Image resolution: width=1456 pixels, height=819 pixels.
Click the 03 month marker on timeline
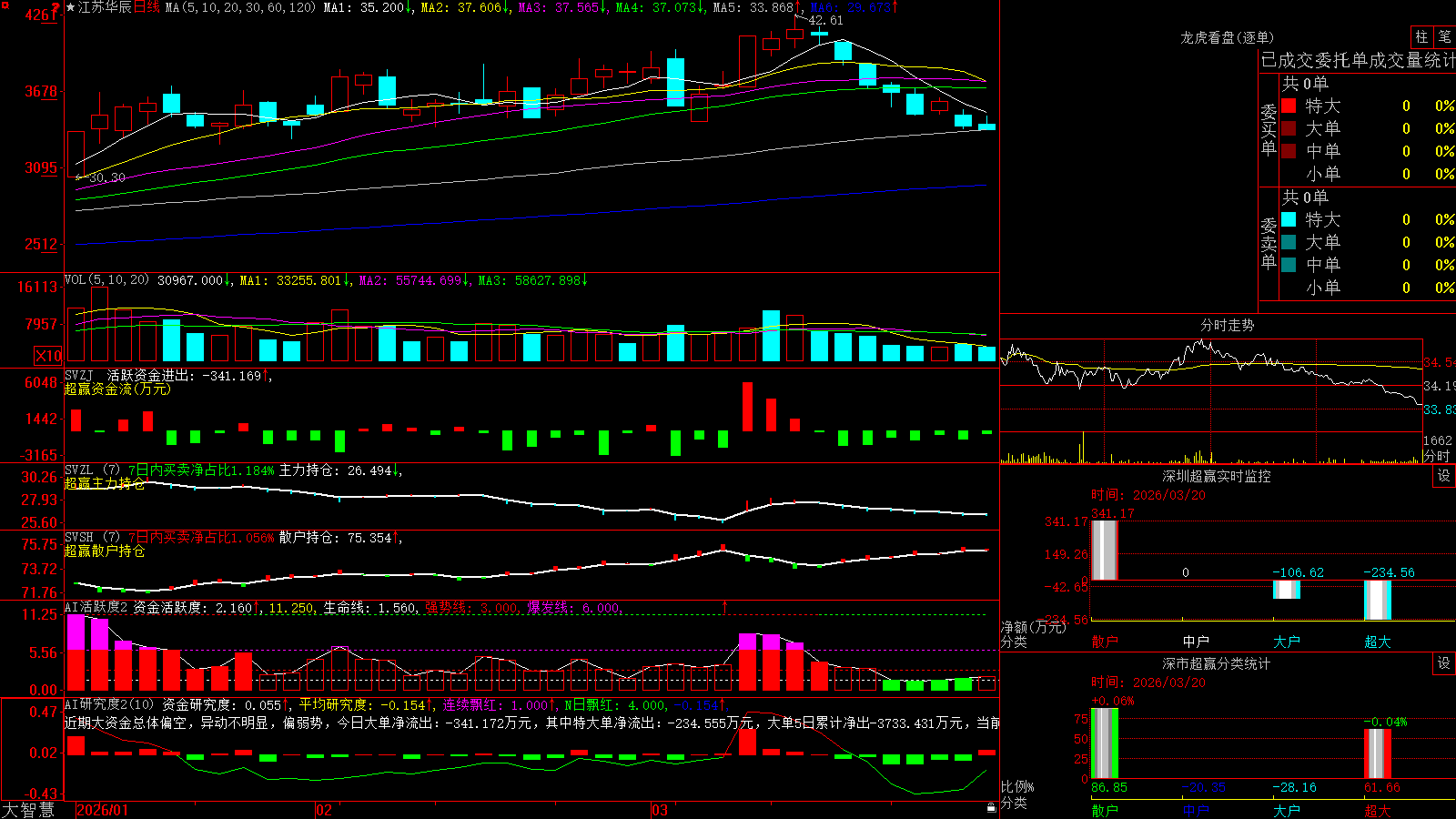(x=660, y=810)
